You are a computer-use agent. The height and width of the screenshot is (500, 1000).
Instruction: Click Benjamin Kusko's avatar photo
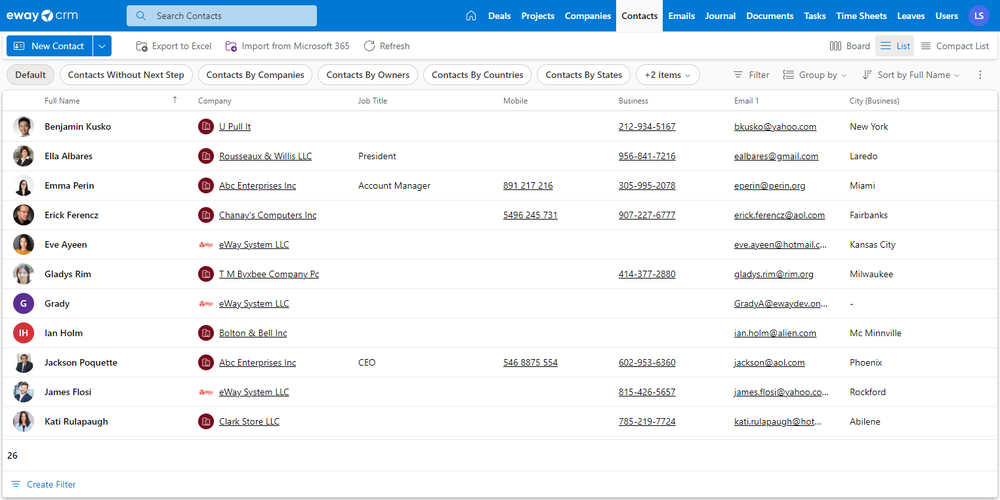coord(24,126)
